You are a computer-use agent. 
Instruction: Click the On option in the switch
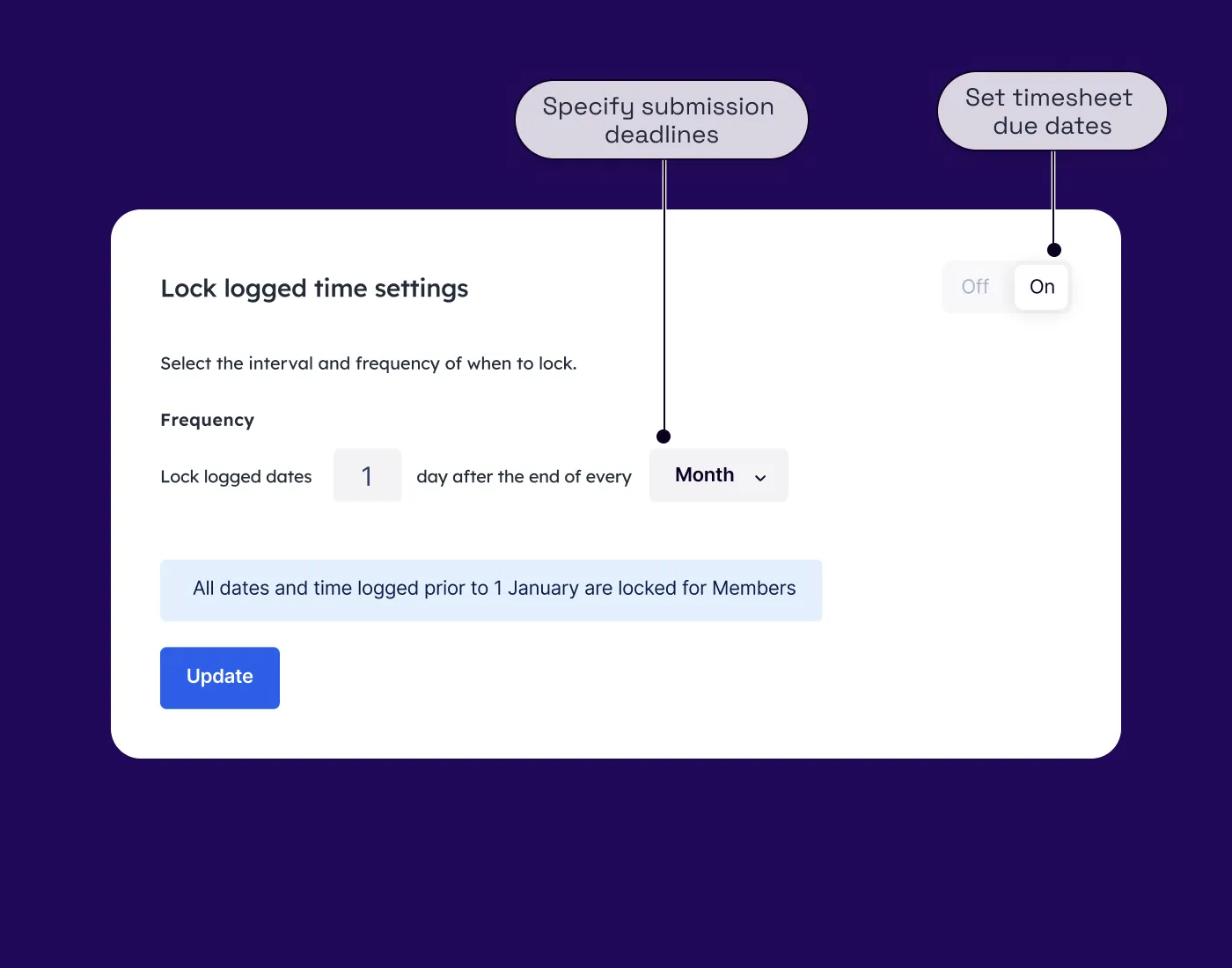click(1041, 286)
